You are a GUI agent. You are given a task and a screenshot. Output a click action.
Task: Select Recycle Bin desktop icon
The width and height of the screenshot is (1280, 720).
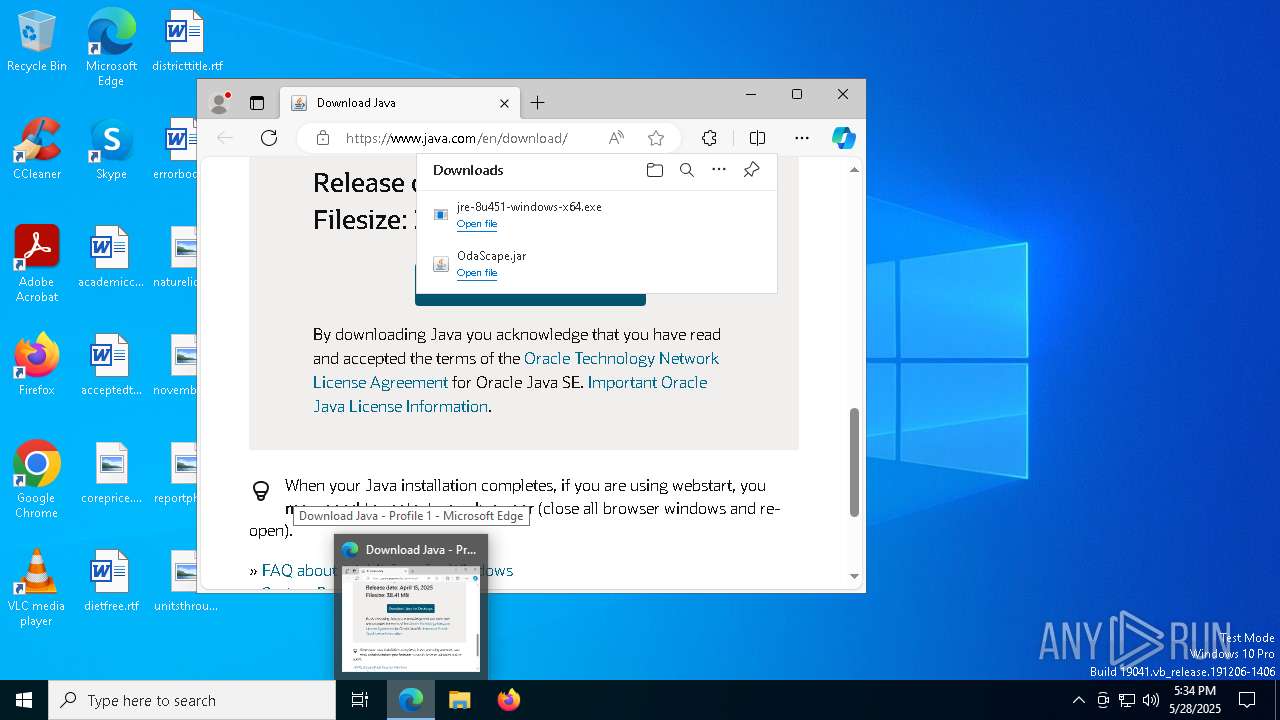click(x=37, y=41)
